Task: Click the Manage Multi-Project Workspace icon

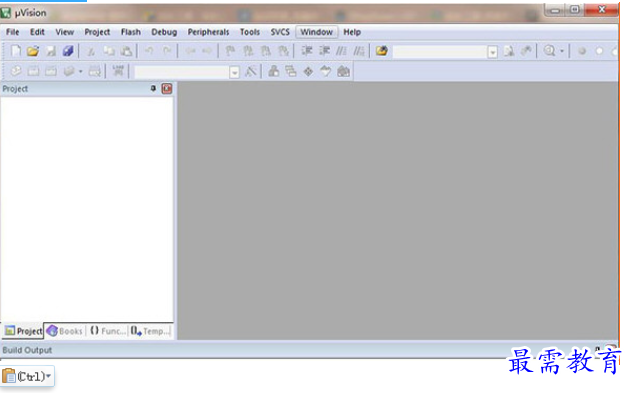Action: (290, 72)
